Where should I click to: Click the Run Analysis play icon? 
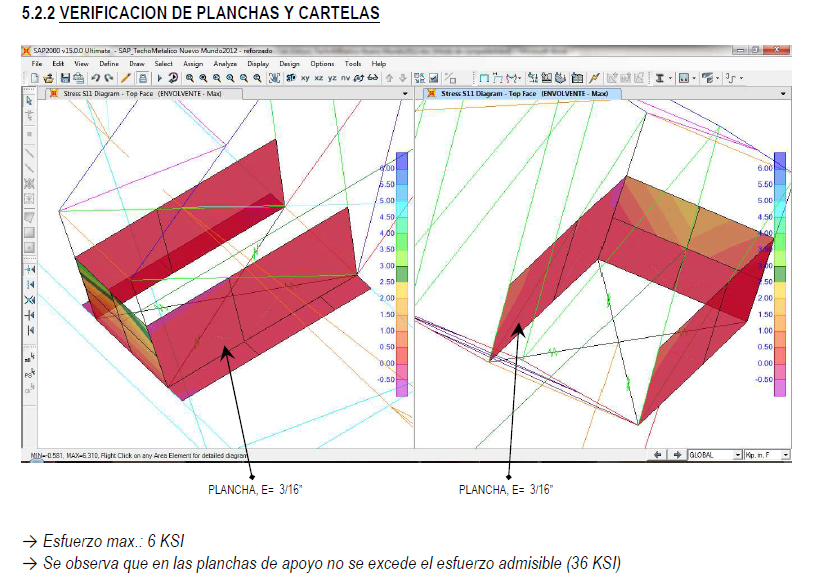pos(159,77)
